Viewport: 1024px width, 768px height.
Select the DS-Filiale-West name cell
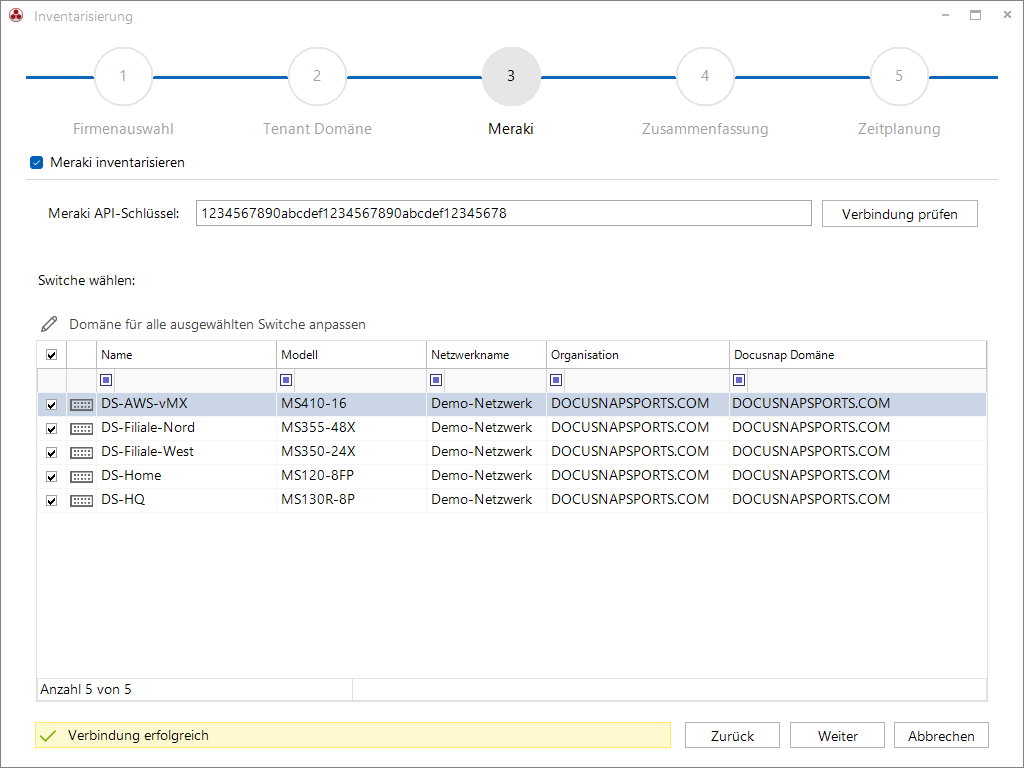[186, 452]
